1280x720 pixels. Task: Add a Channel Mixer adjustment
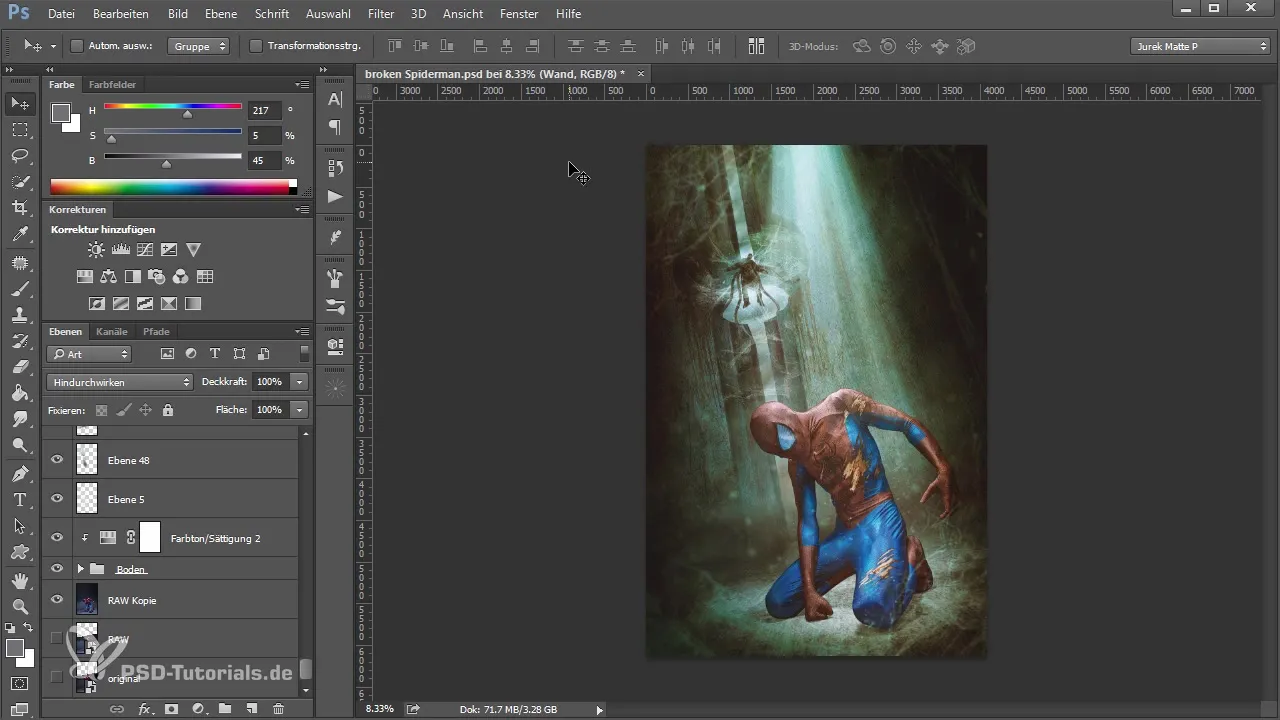click(x=180, y=277)
